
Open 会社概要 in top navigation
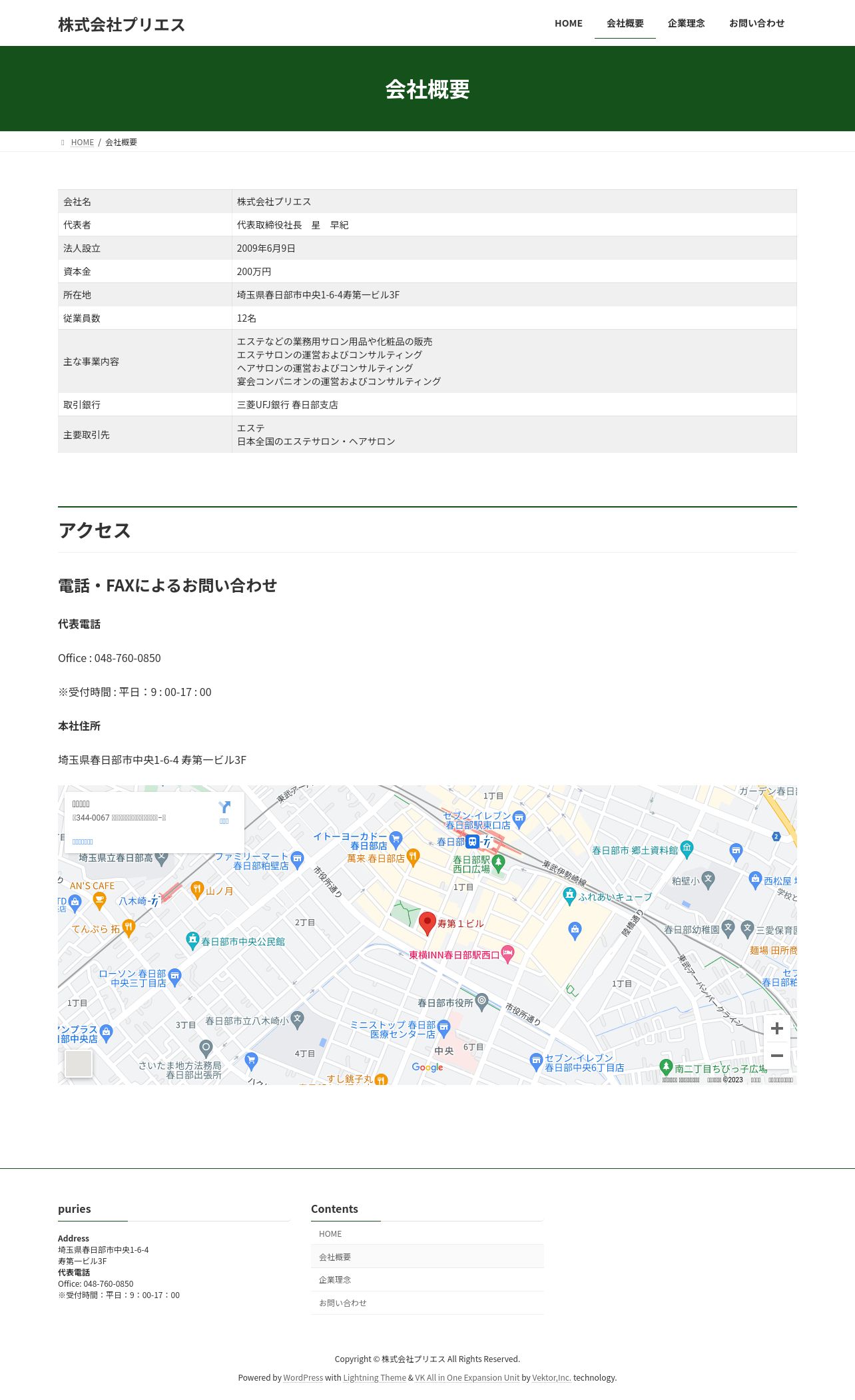pos(625,23)
